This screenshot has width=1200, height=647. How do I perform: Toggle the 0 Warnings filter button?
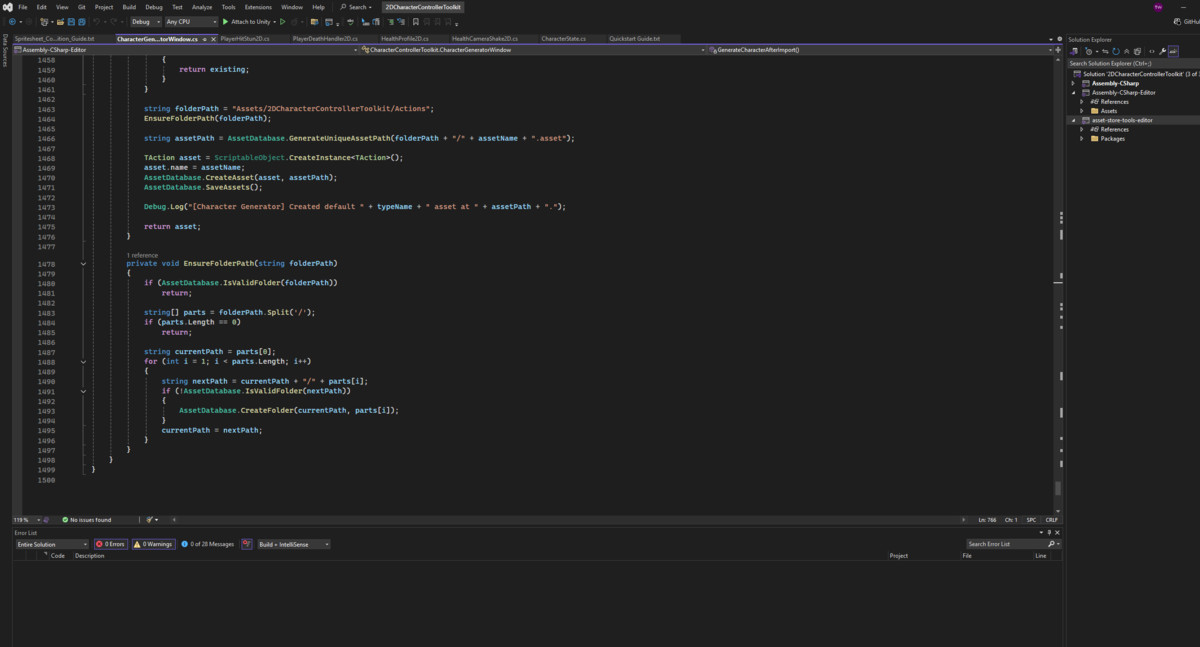[x=153, y=544]
